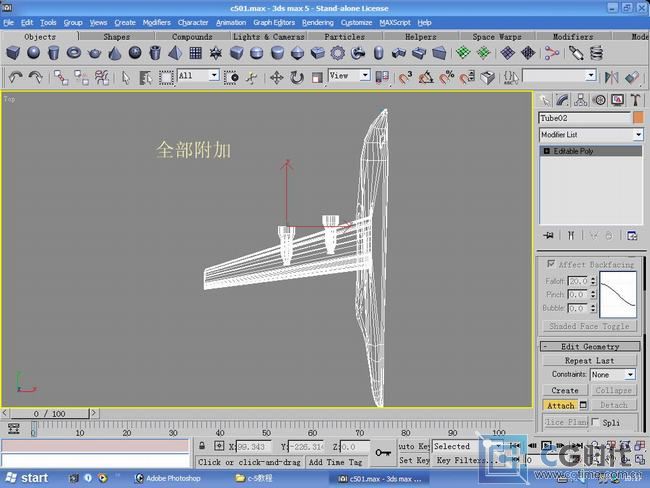650x488 pixels.
Task: Click the Redo arrow icon
Action: point(36,77)
